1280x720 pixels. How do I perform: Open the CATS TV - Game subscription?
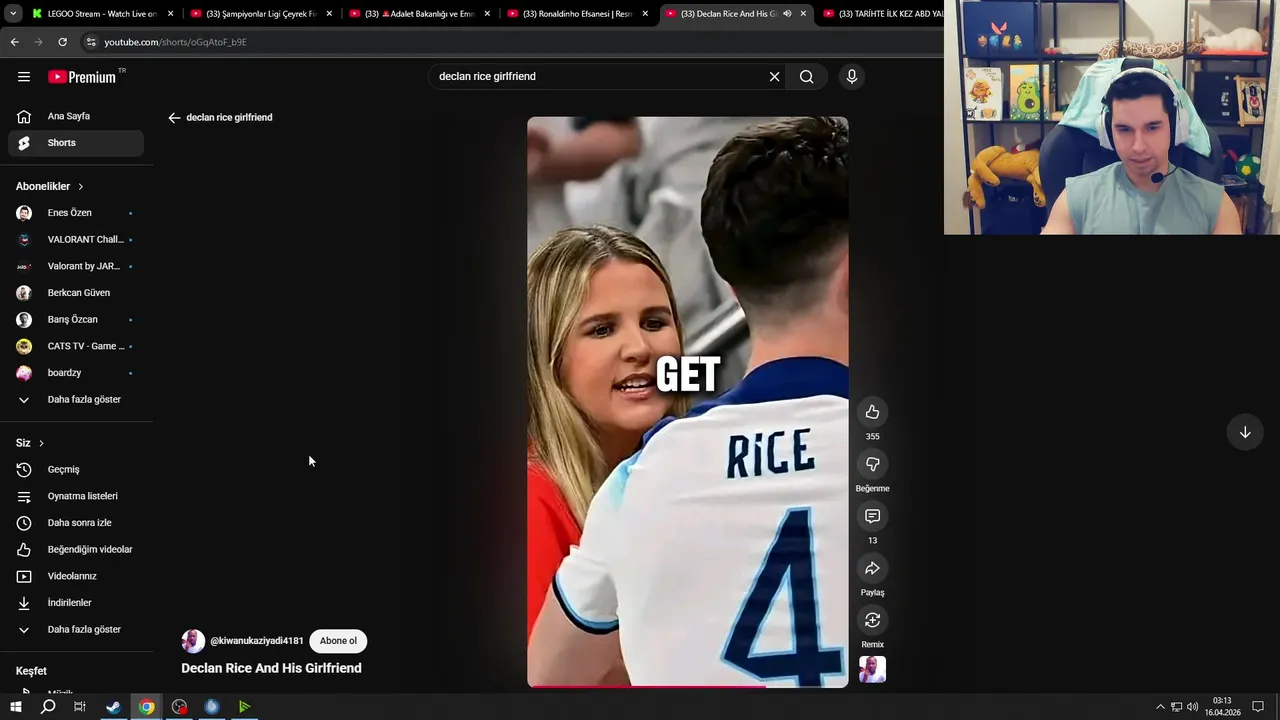point(76,346)
